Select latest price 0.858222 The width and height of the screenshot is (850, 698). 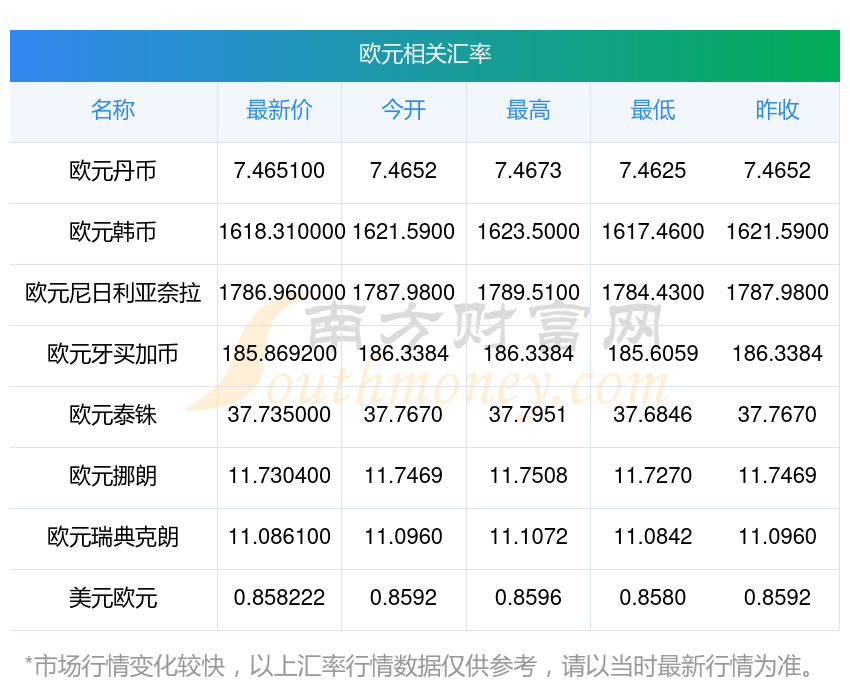[279, 598]
